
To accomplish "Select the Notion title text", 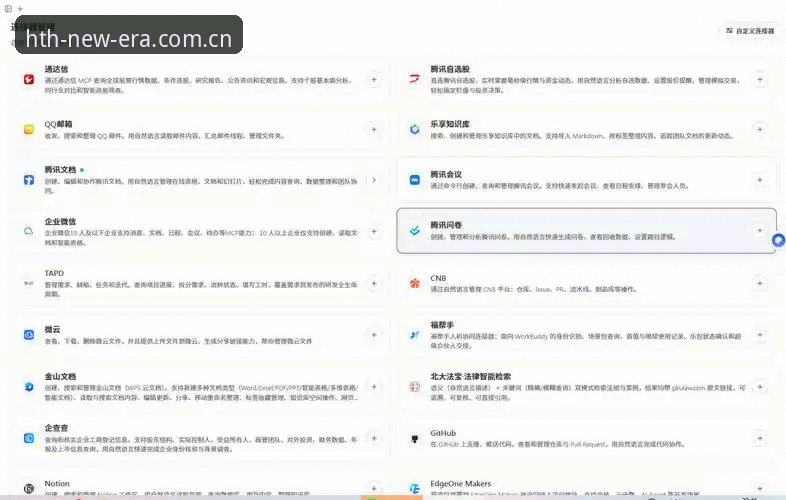I will point(57,483).
